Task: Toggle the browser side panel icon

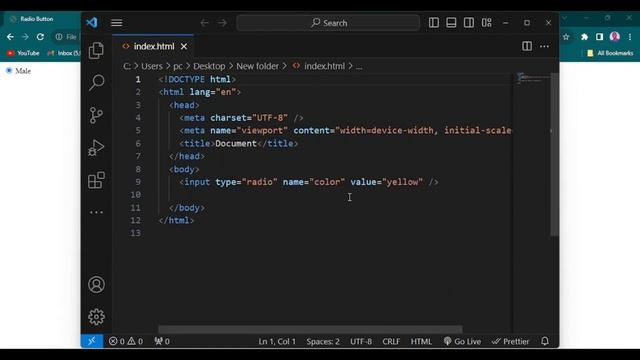Action: [x=599, y=37]
